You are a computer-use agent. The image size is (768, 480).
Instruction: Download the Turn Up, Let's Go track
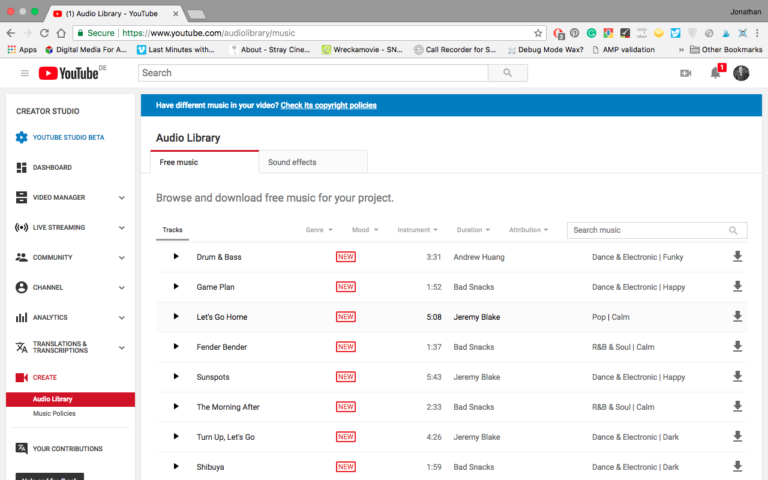pos(737,436)
